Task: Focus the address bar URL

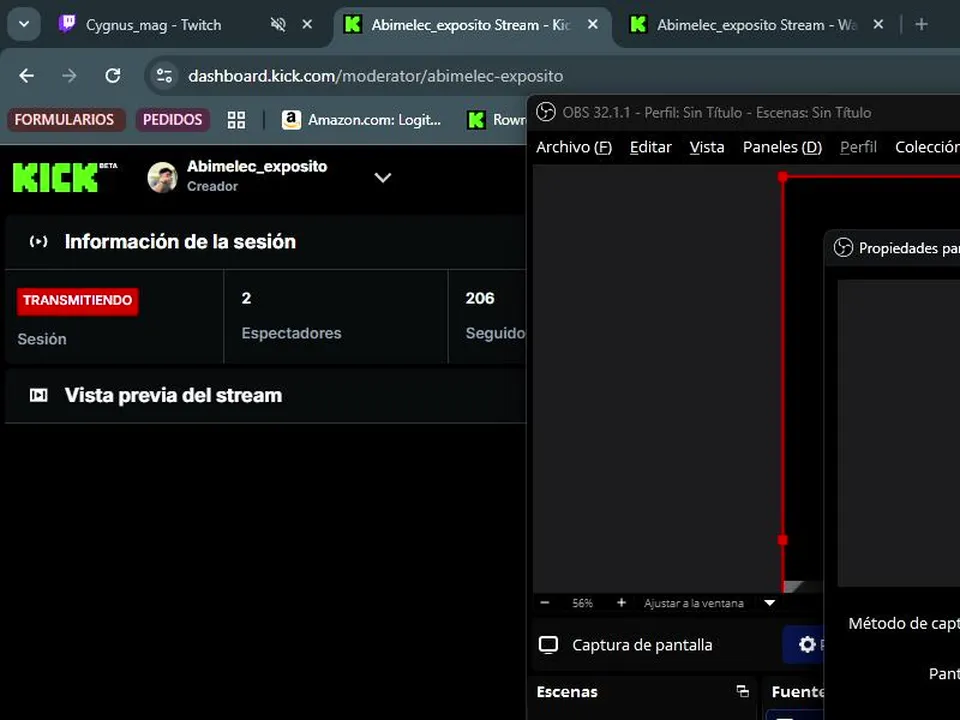Action: click(x=375, y=76)
